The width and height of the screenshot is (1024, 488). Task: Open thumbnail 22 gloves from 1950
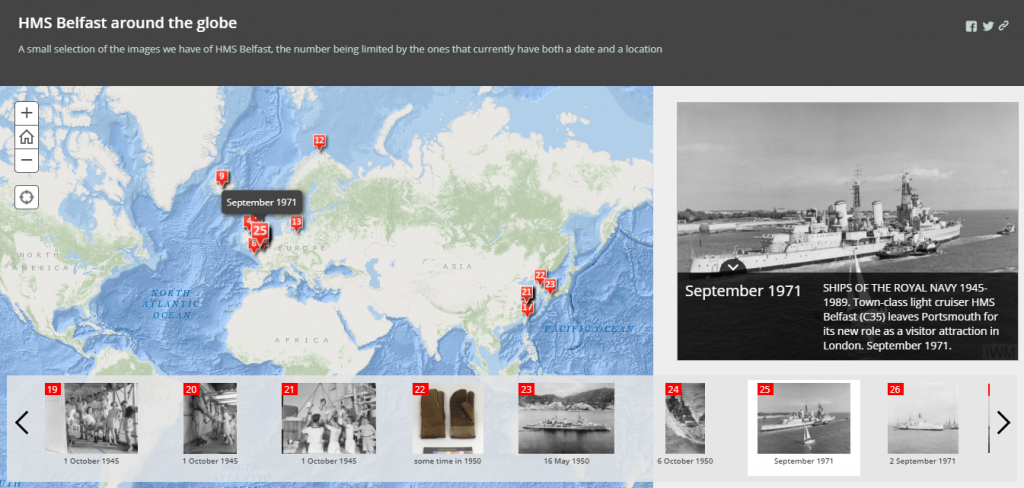[447, 418]
